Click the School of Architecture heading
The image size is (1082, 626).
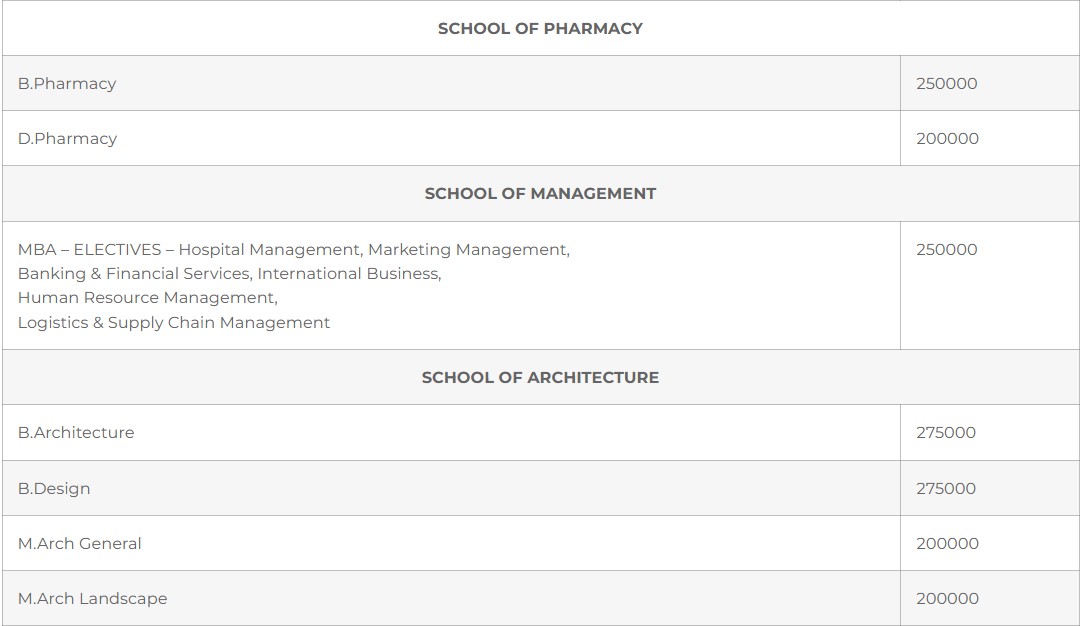click(x=540, y=378)
